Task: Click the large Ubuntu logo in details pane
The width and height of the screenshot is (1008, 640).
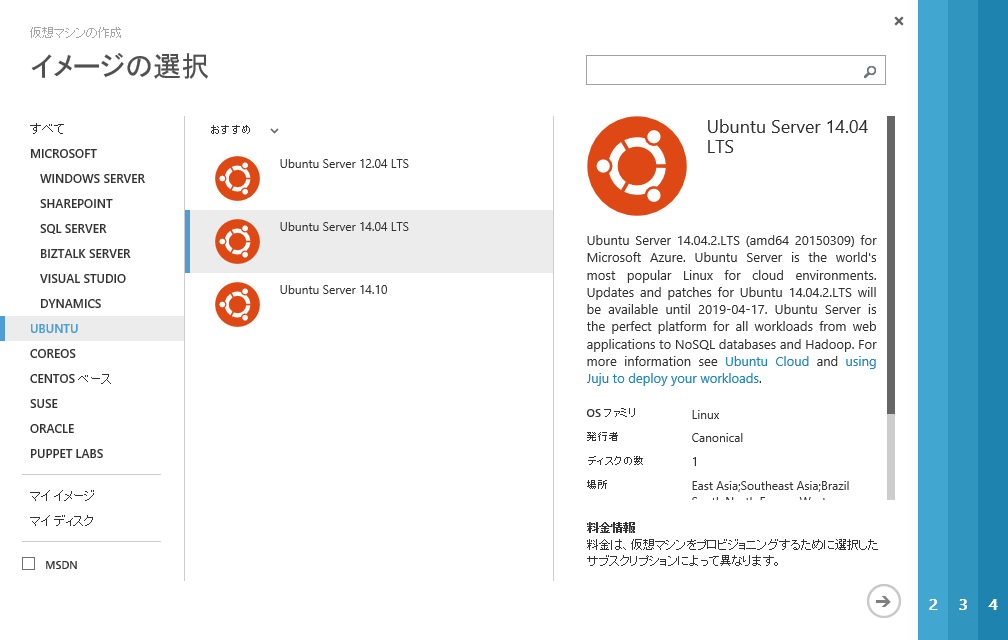Action: [x=636, y=166]
